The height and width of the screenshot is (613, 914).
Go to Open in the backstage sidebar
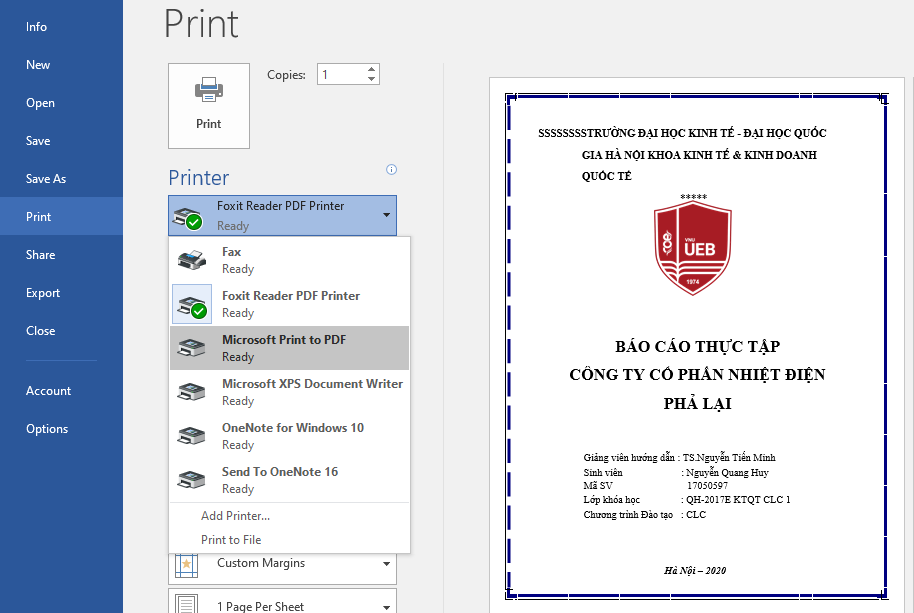61,103
